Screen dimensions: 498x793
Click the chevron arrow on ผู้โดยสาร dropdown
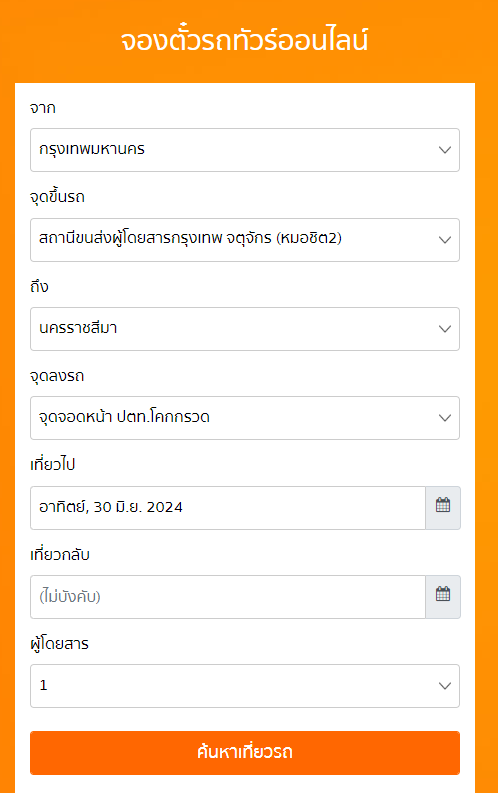[x=445, y=686]
